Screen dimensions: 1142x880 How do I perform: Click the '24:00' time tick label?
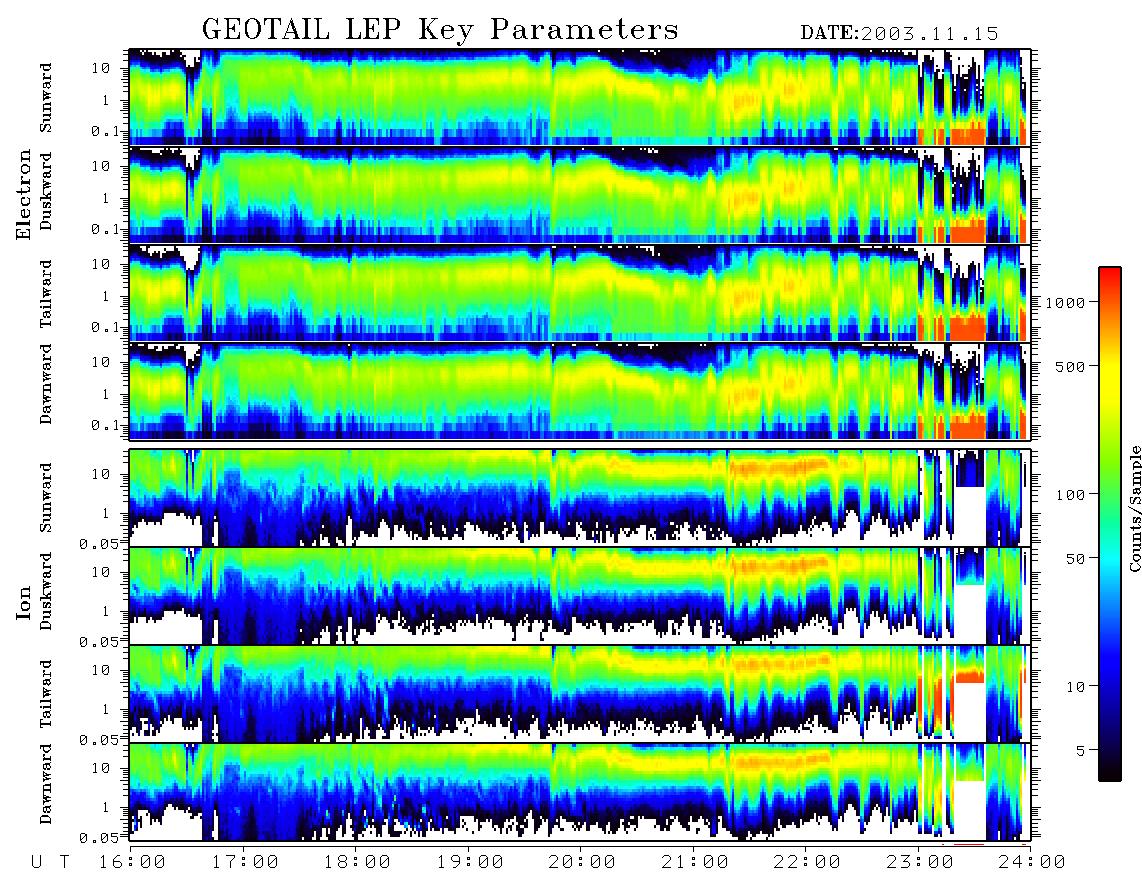coord(1031,863)
